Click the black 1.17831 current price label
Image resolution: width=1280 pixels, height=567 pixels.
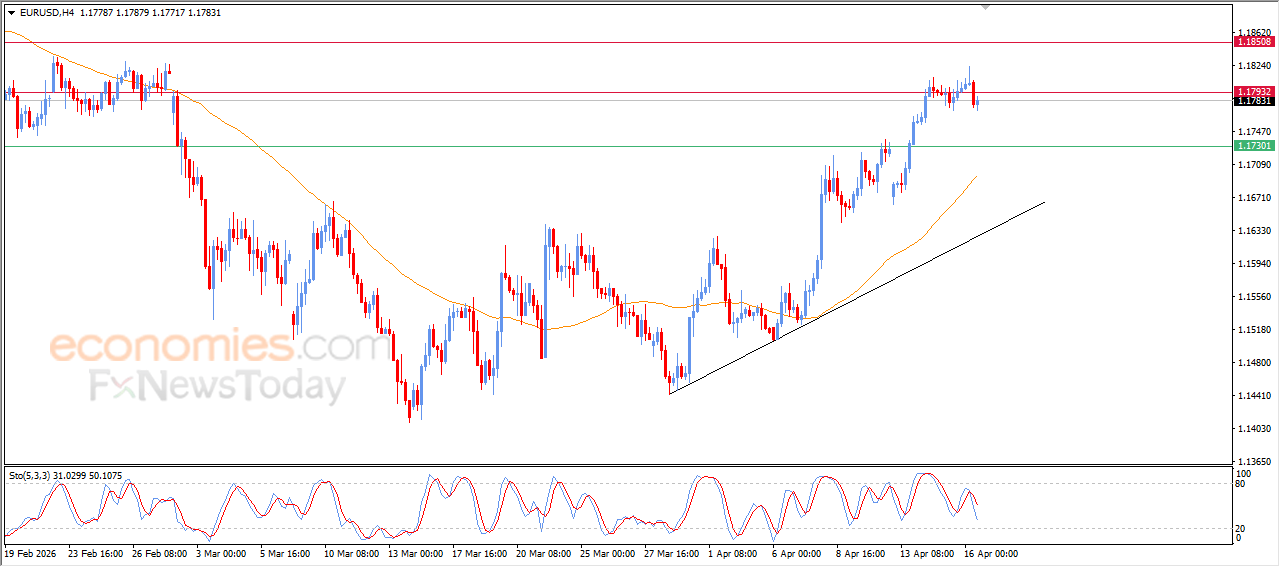click(1254, 101)
